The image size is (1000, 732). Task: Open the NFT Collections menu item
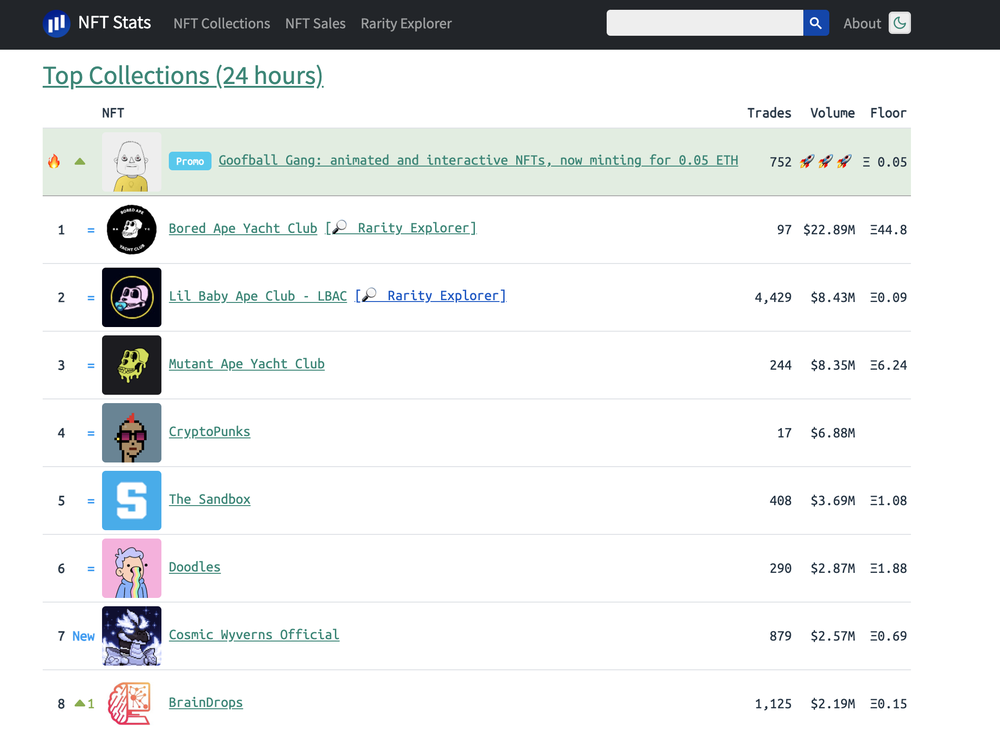221,24
